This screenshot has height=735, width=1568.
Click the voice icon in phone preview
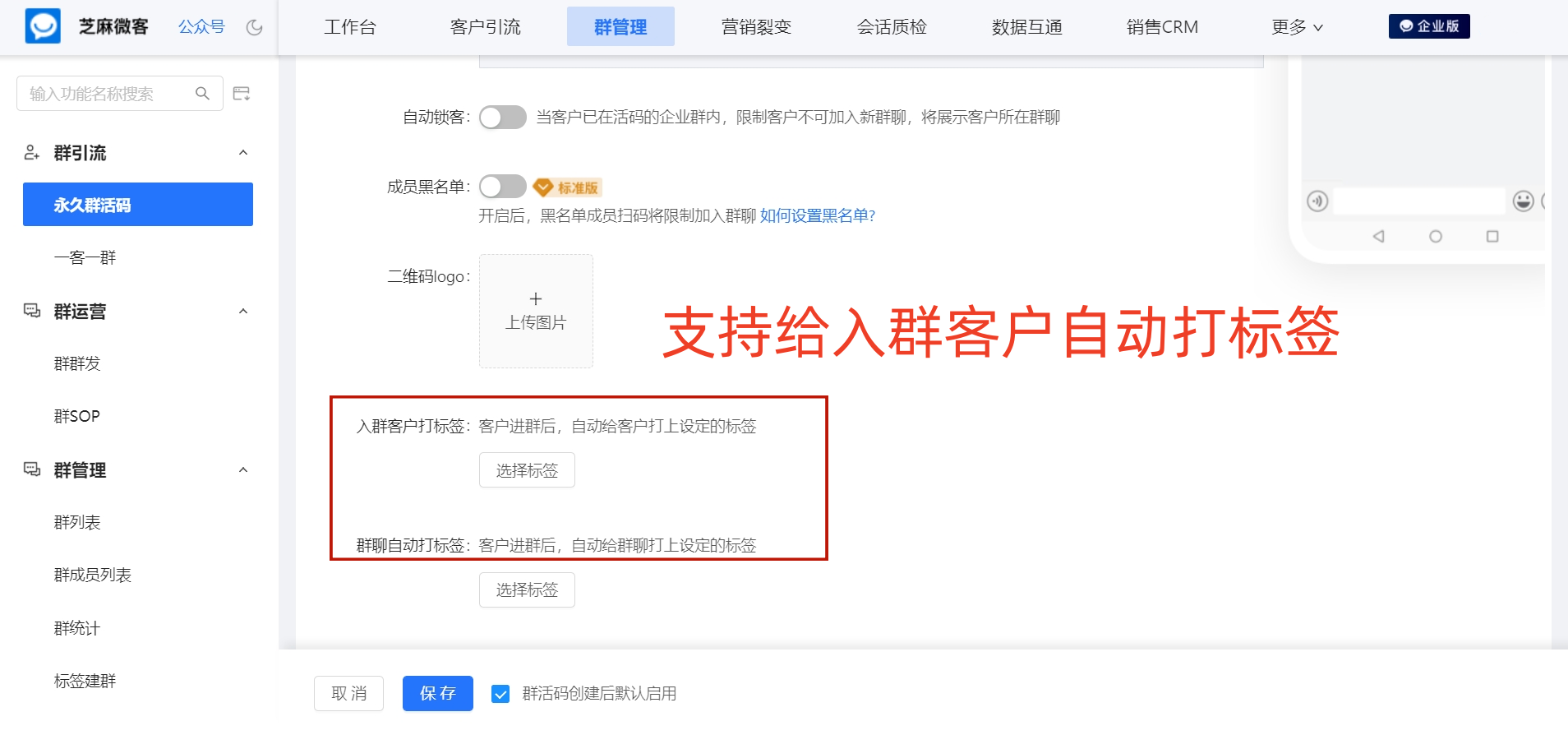coord(1317,201)
